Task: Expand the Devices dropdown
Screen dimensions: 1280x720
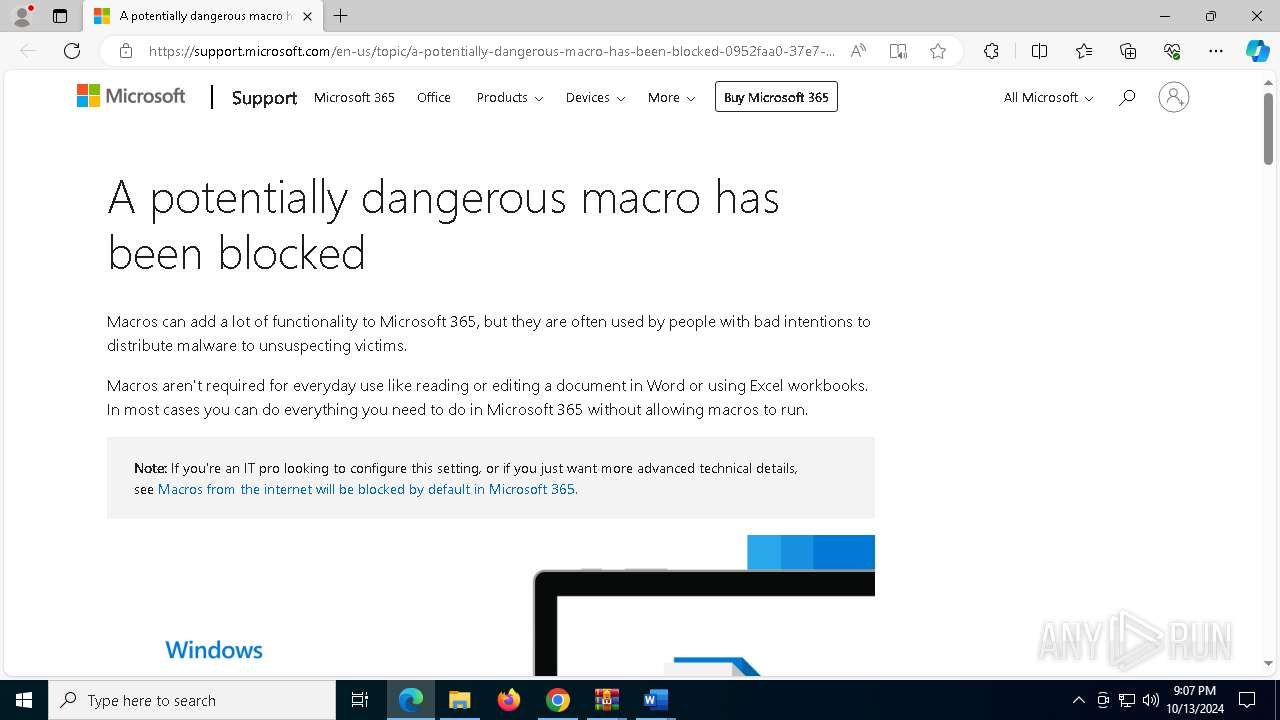Action: coord(595,97)
